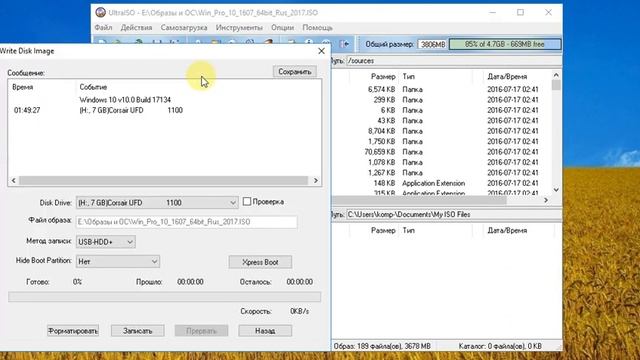The width and height of the screenshot is (640, 360).
Task: Select the 148 KB Application Extension row
Action: coord(442,183)
